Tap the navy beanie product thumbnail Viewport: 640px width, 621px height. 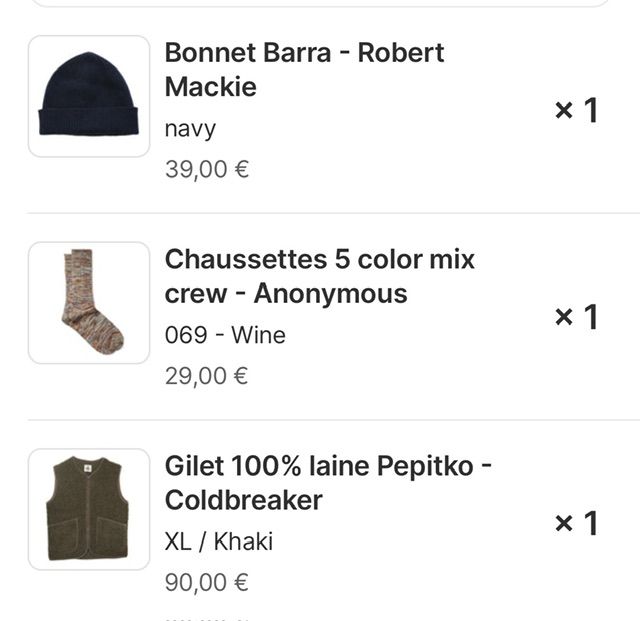[88, 96]
